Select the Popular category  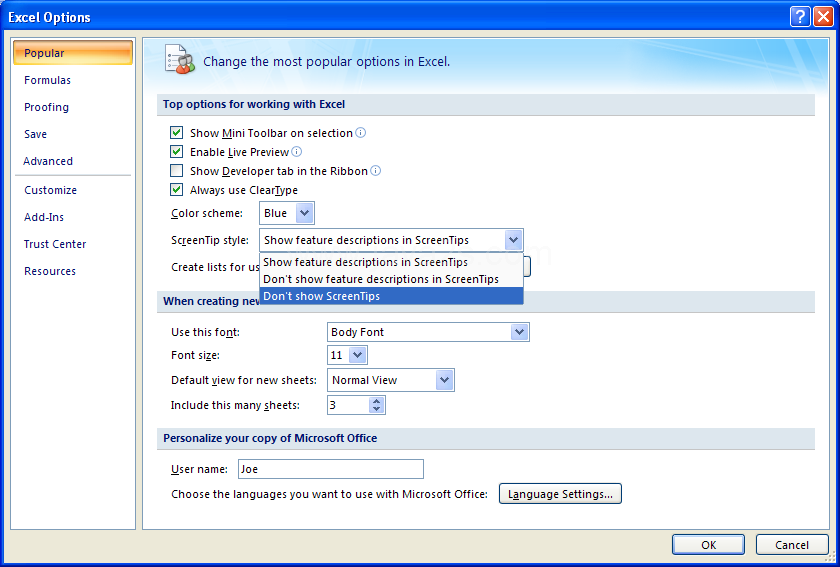point(73,53)
